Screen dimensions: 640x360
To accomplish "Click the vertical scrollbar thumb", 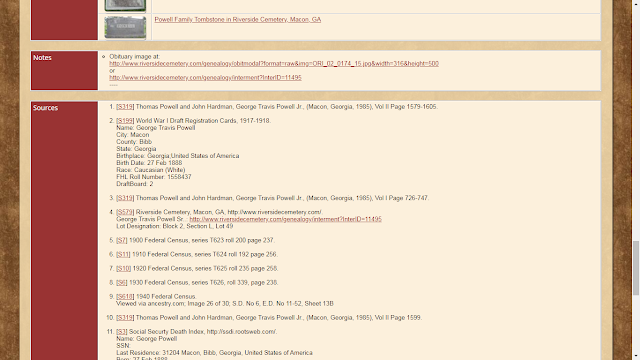I will tap(636, 268).
